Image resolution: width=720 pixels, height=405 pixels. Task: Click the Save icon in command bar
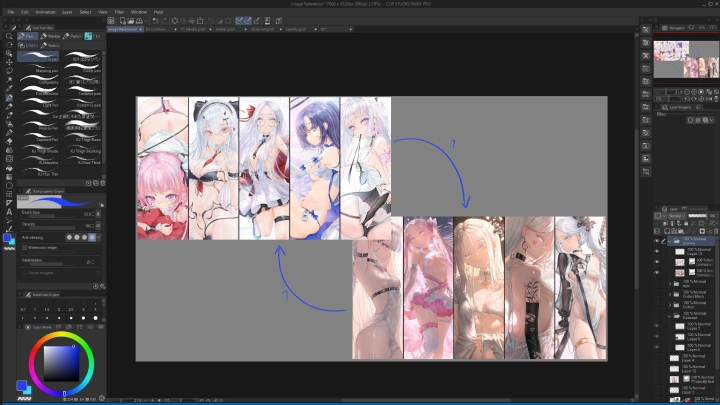[x=139, y=21]
